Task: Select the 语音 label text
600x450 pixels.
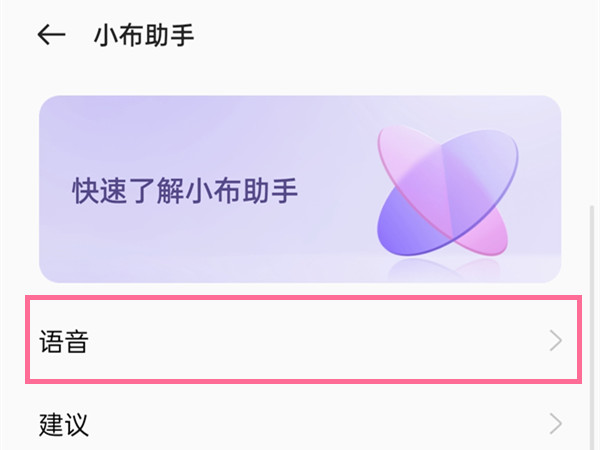Action: [x=65, y=343]
